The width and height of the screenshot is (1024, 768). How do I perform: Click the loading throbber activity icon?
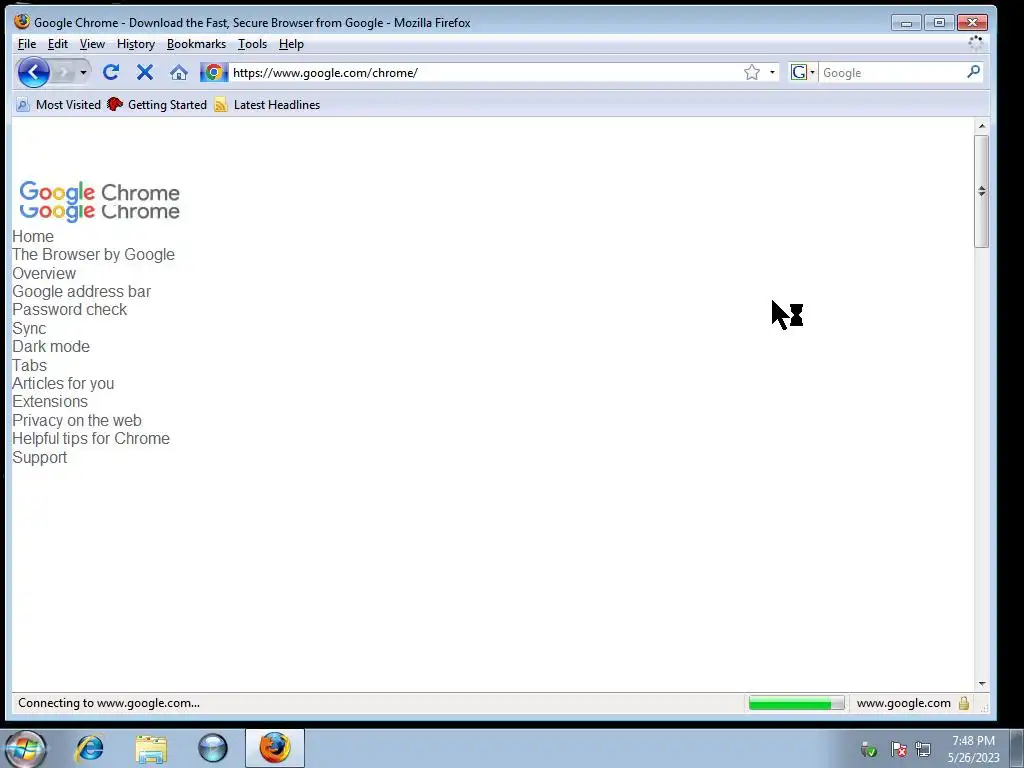(x=975, y=44)
